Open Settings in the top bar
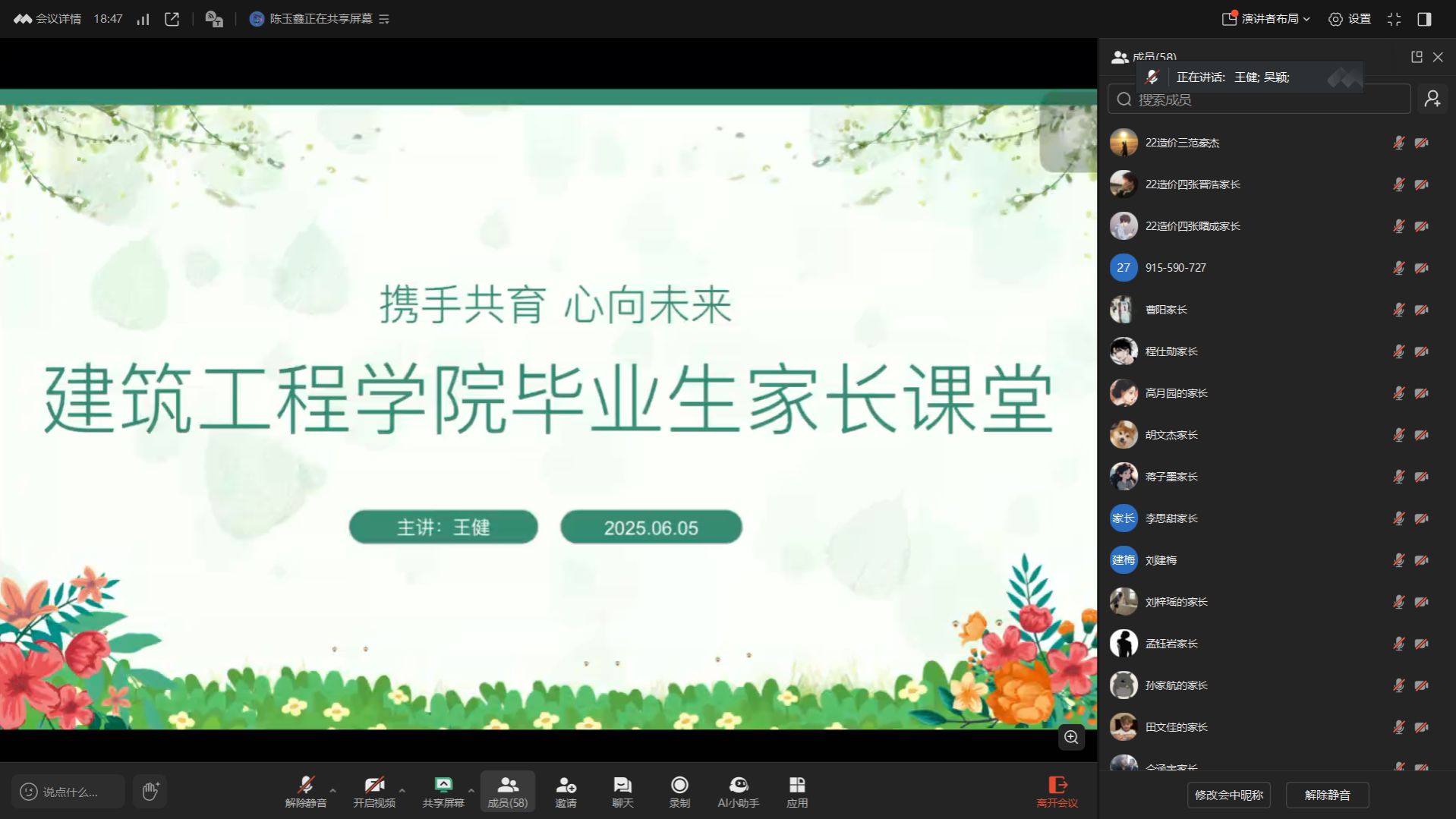 click(1350, 19)
